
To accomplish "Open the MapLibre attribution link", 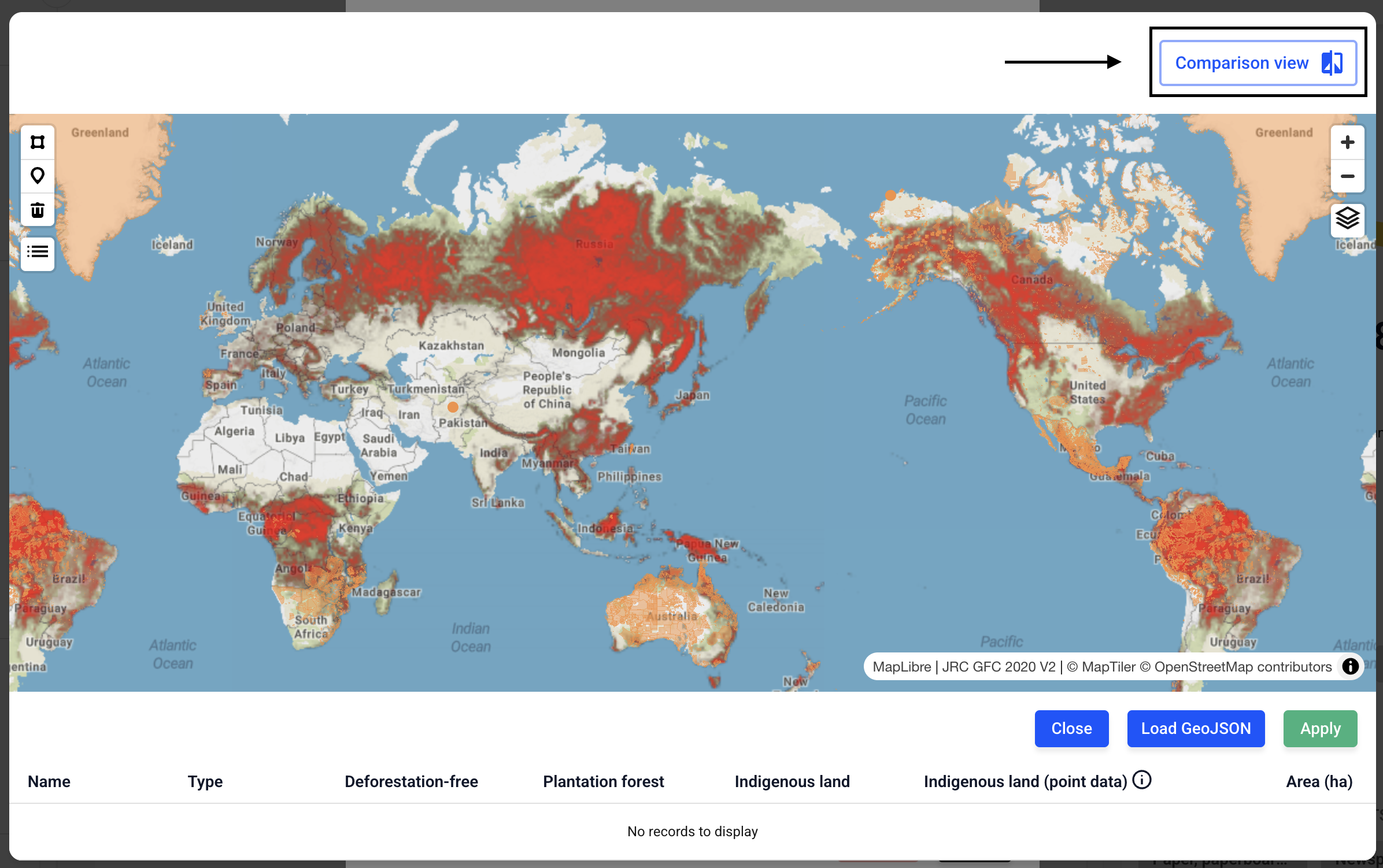I will pos(901,666).
